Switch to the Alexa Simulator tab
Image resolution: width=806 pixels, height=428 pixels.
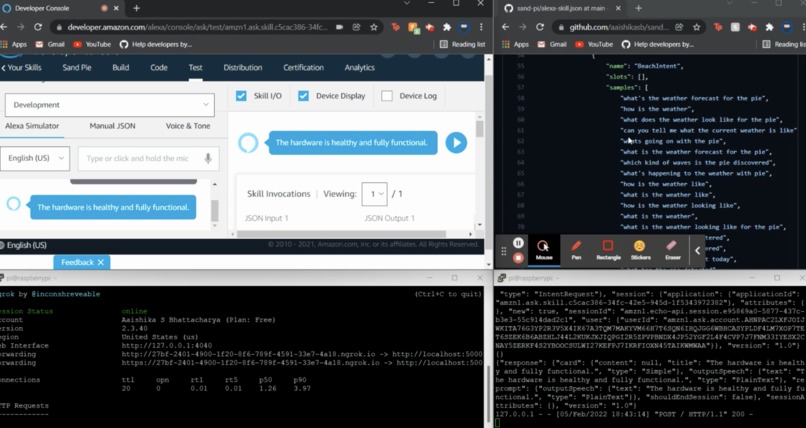pyautogui.click(x=32, y=126)
